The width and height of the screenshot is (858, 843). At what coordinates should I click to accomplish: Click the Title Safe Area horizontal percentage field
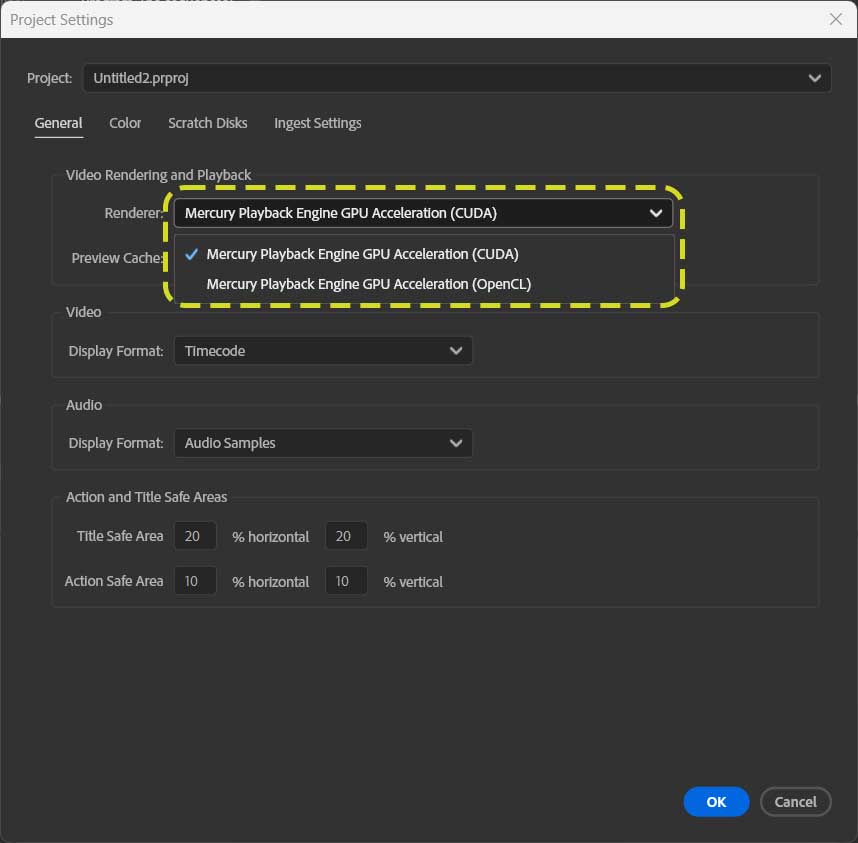[x=194, y=536]
